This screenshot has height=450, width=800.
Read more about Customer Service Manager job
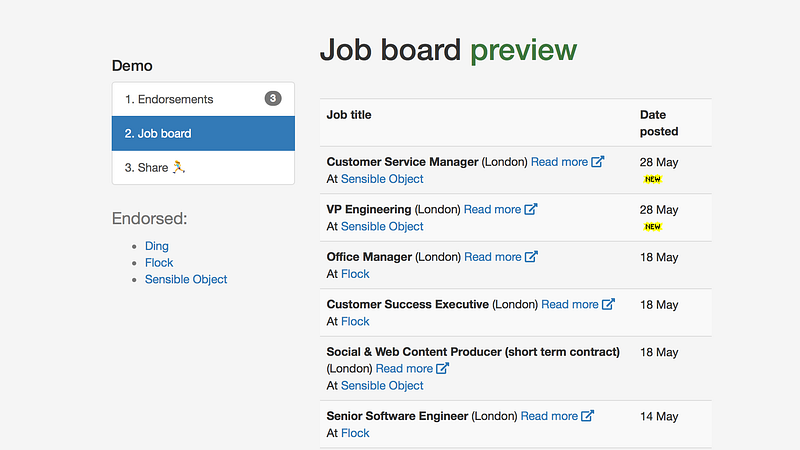tap(559, 162)
